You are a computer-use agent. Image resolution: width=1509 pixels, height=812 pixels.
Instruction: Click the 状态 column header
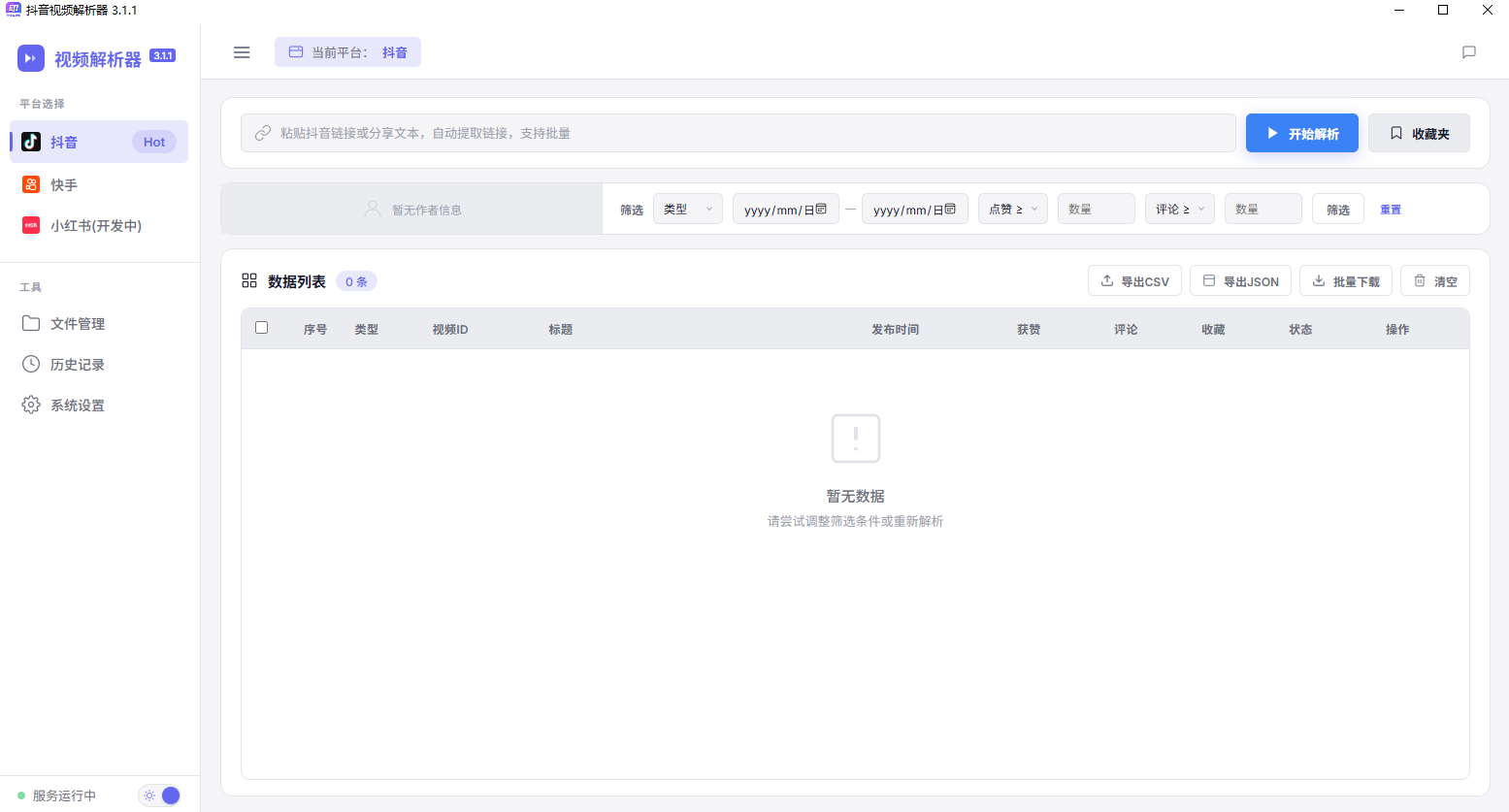(1300, 329)
